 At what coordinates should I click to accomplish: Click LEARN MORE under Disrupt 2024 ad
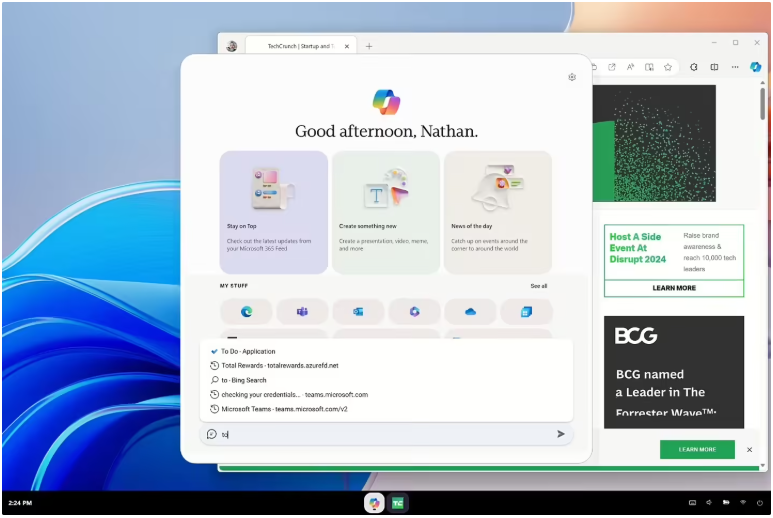point(674,288)
